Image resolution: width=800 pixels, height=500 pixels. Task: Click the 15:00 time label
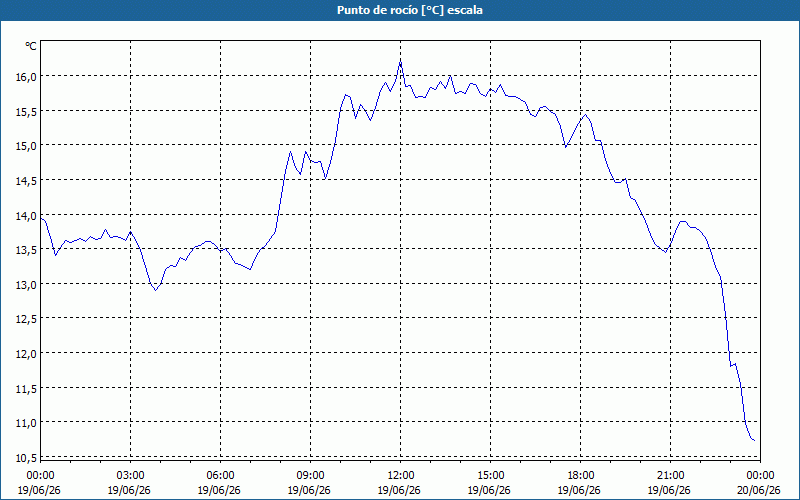point(490,476)
